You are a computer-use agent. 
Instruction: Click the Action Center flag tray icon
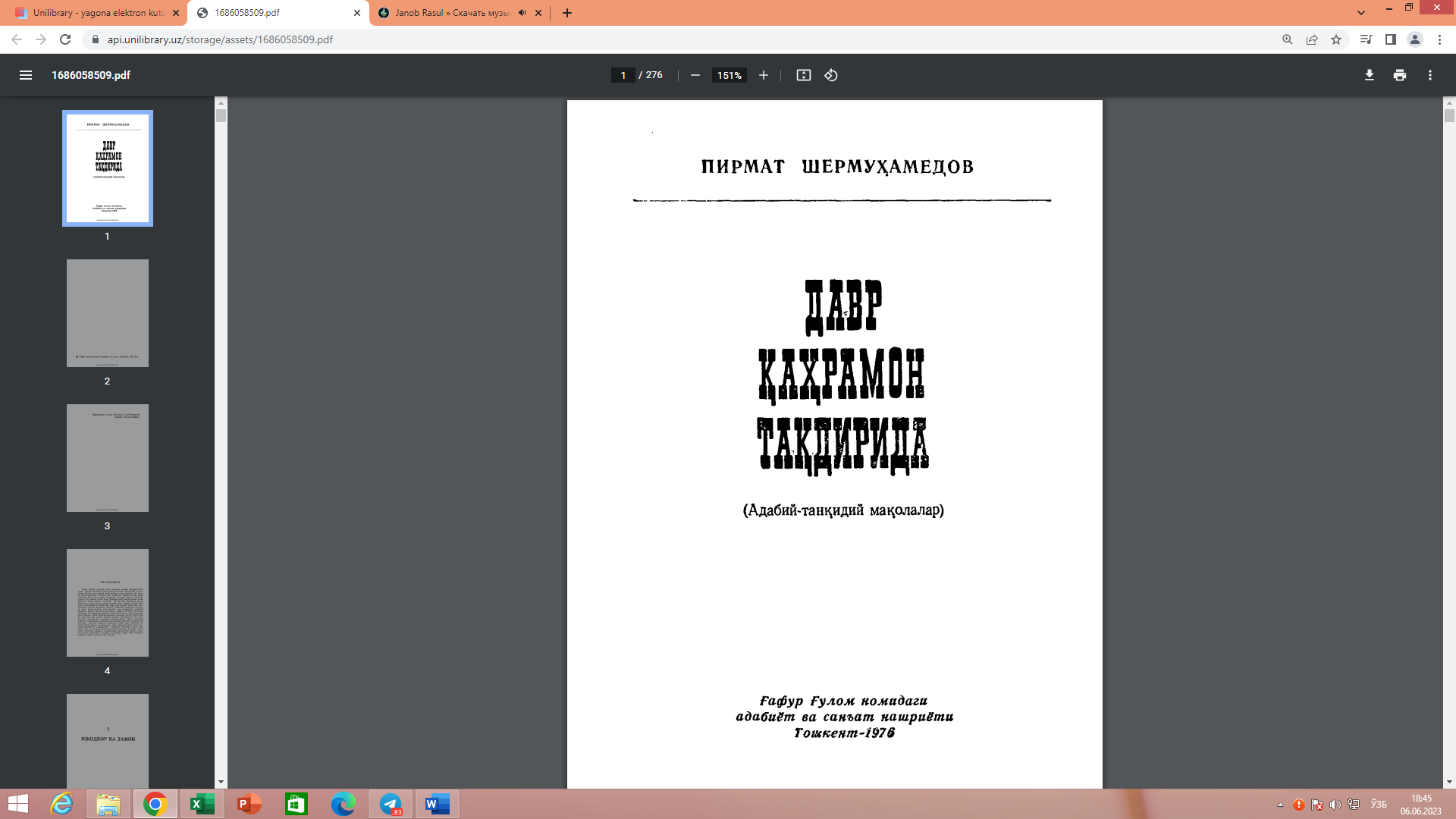click(x=1317, y=805)
